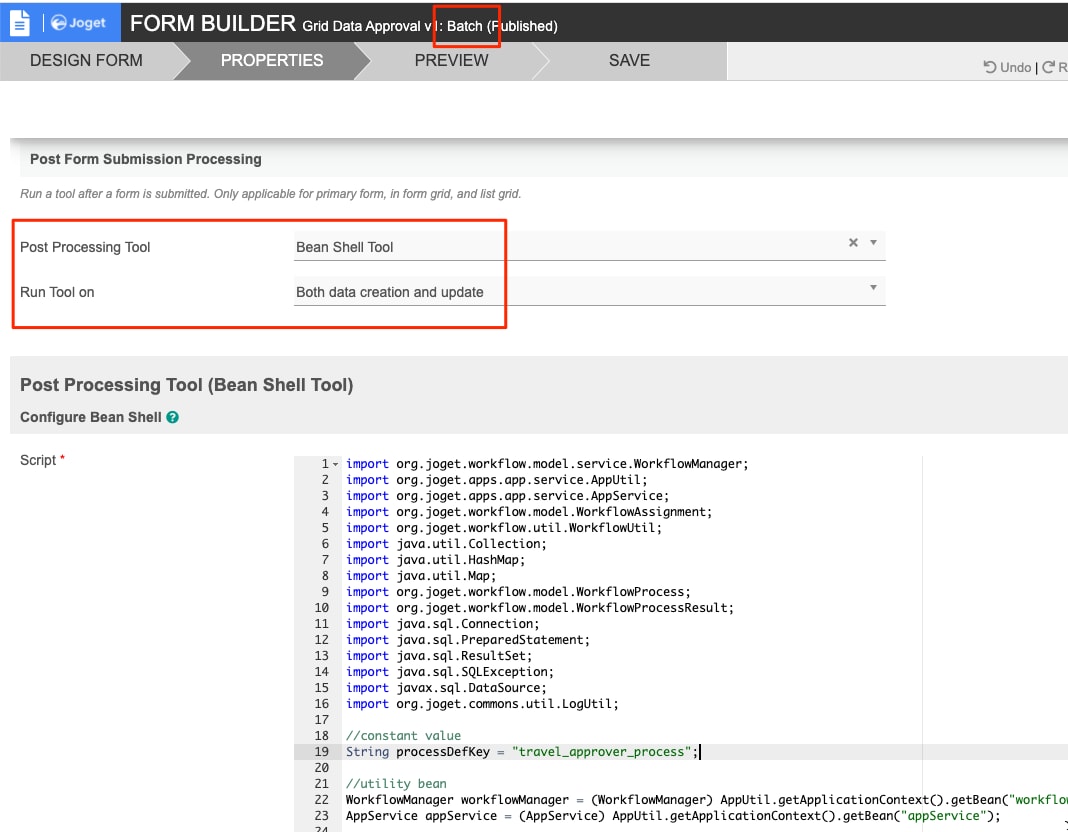Screen dimensions: 1068x832
Task: Click the '//utility bean' comment line
Action: (x=396, y=784)
